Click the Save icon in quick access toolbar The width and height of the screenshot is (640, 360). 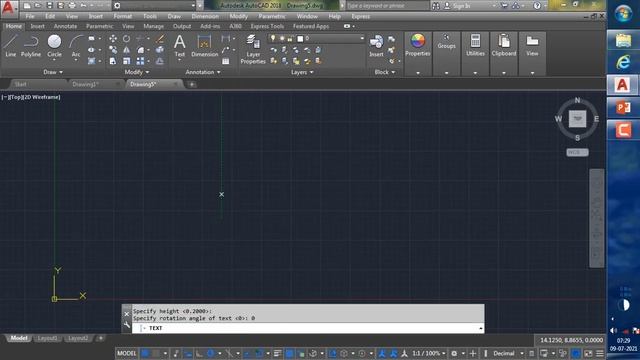pyautogui.click(x=49, y=6)
